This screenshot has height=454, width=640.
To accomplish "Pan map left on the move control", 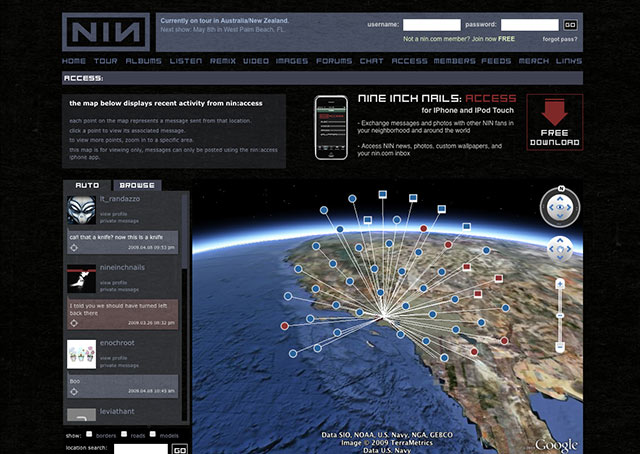I will point(551,249).
